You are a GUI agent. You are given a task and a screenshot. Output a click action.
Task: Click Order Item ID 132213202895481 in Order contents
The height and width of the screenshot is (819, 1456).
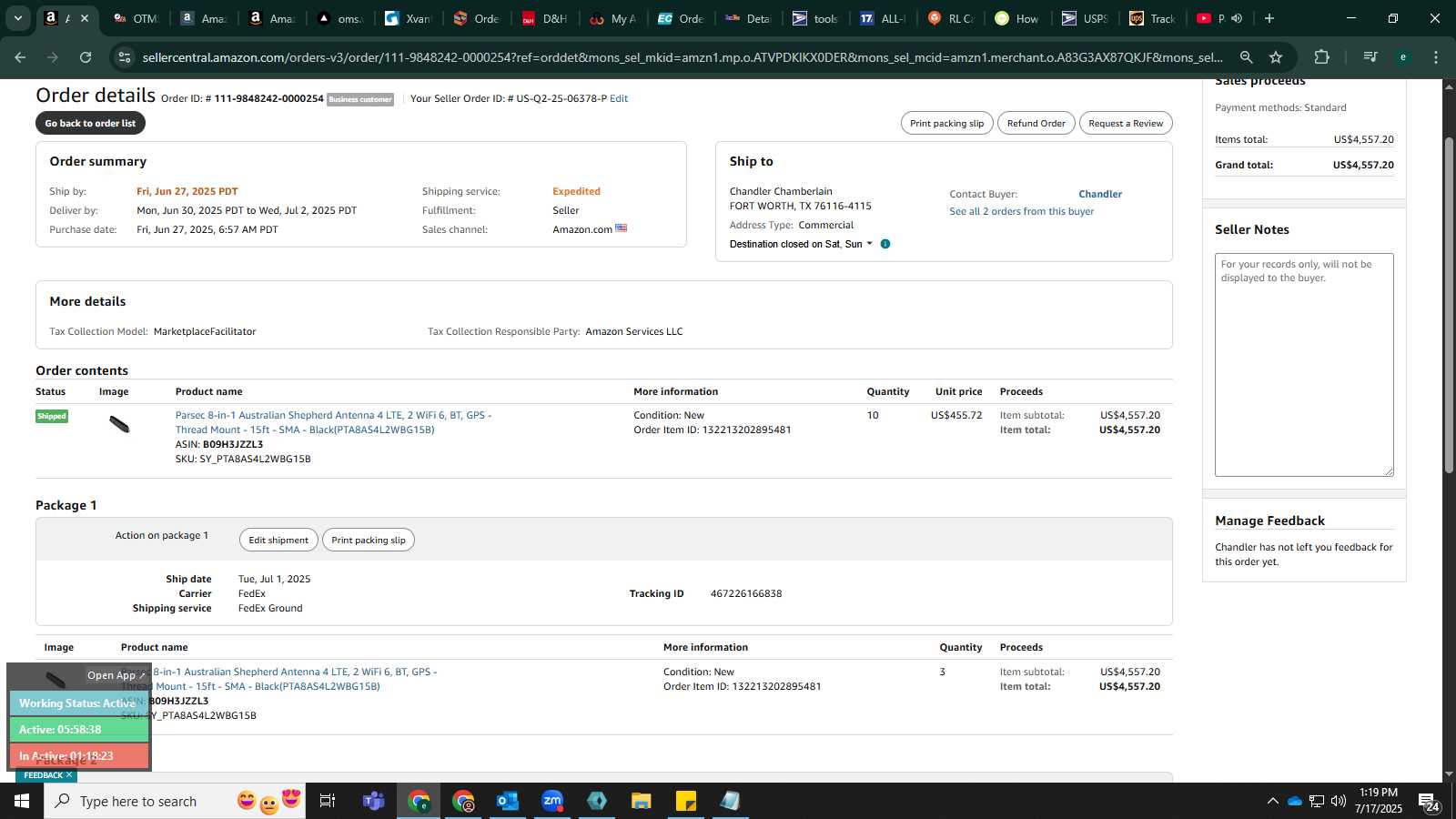coord(712,430)
